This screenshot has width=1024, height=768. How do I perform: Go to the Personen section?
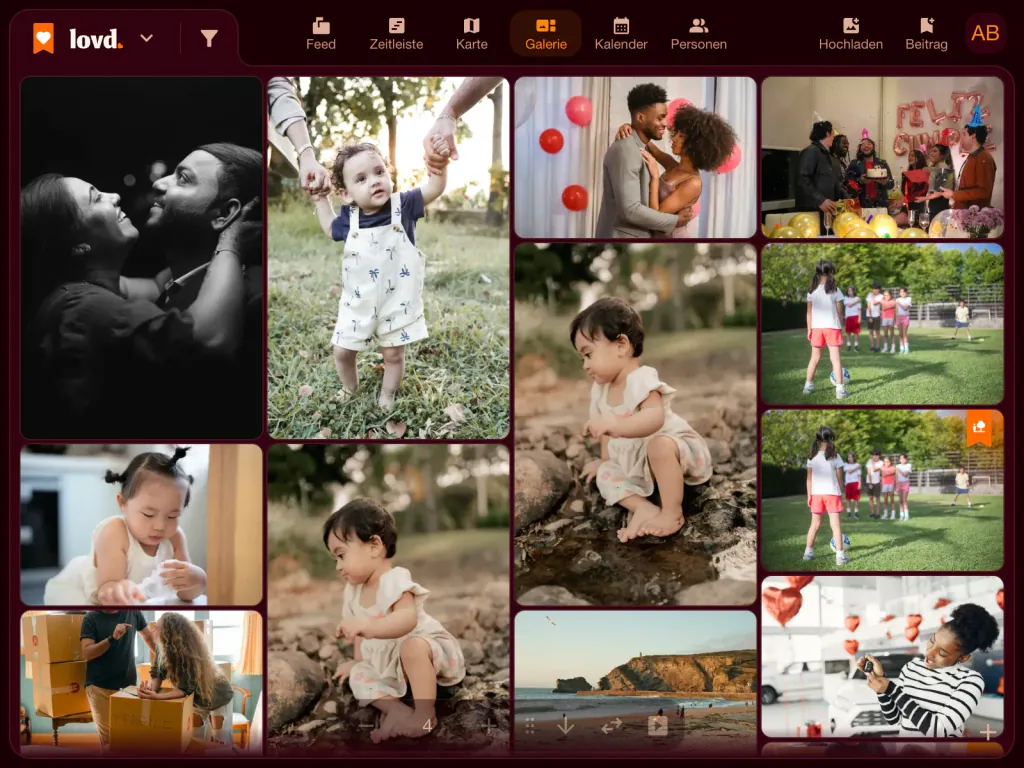click(698, 35)
